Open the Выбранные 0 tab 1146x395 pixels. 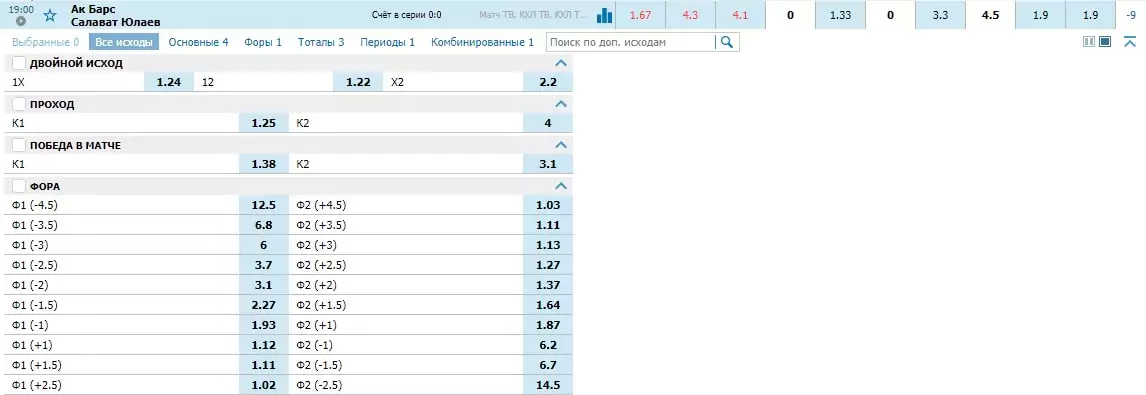[45, 42]
